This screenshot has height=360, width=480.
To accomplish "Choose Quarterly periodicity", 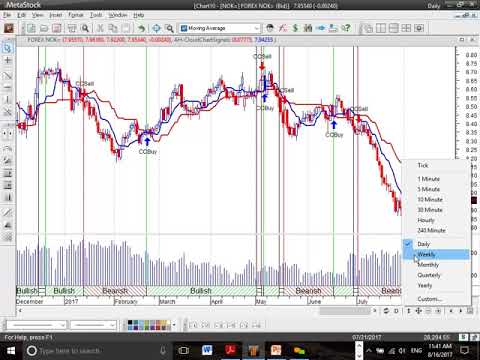I will [437, 275].
